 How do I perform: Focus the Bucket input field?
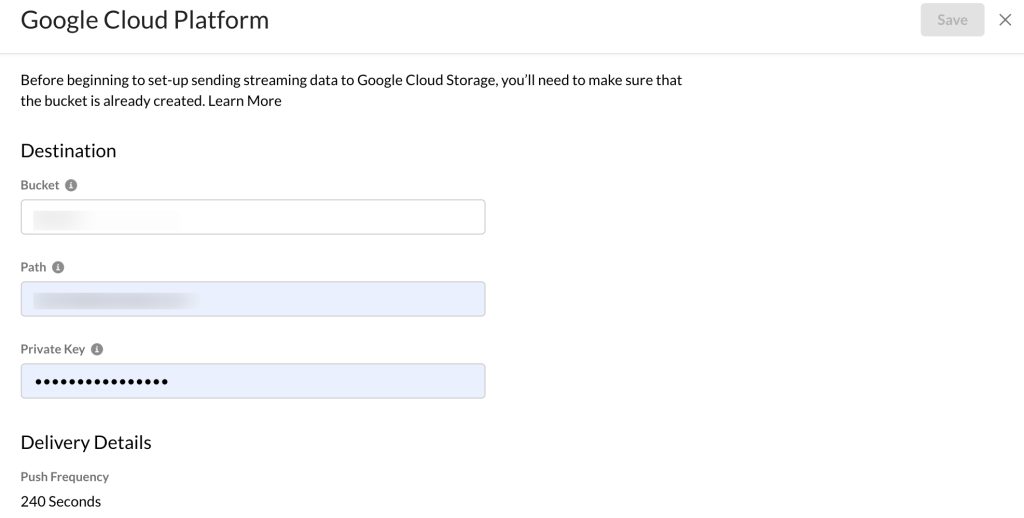pyautogui.click(x=253, y=217)
